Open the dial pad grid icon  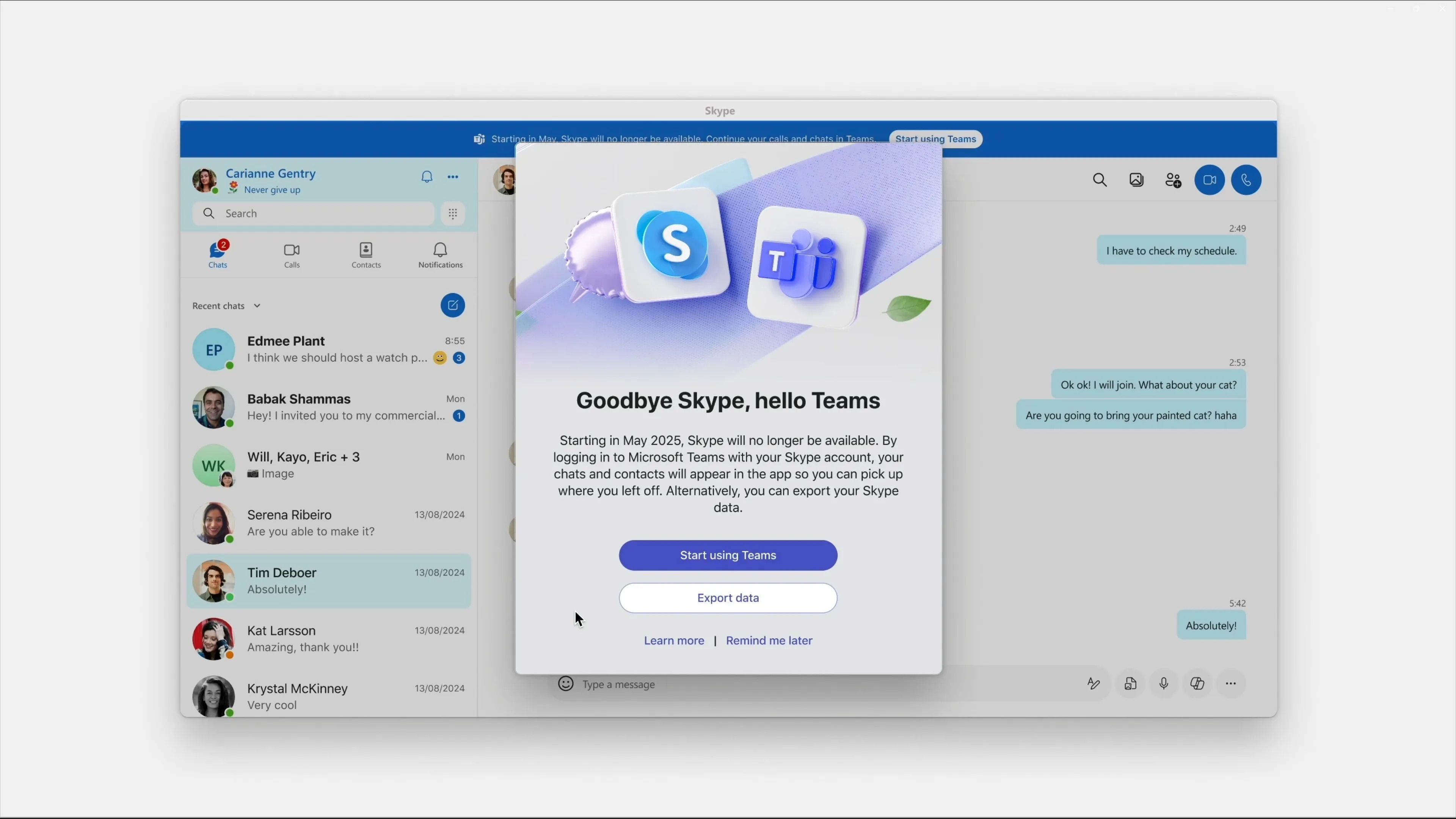pos(453,213)
